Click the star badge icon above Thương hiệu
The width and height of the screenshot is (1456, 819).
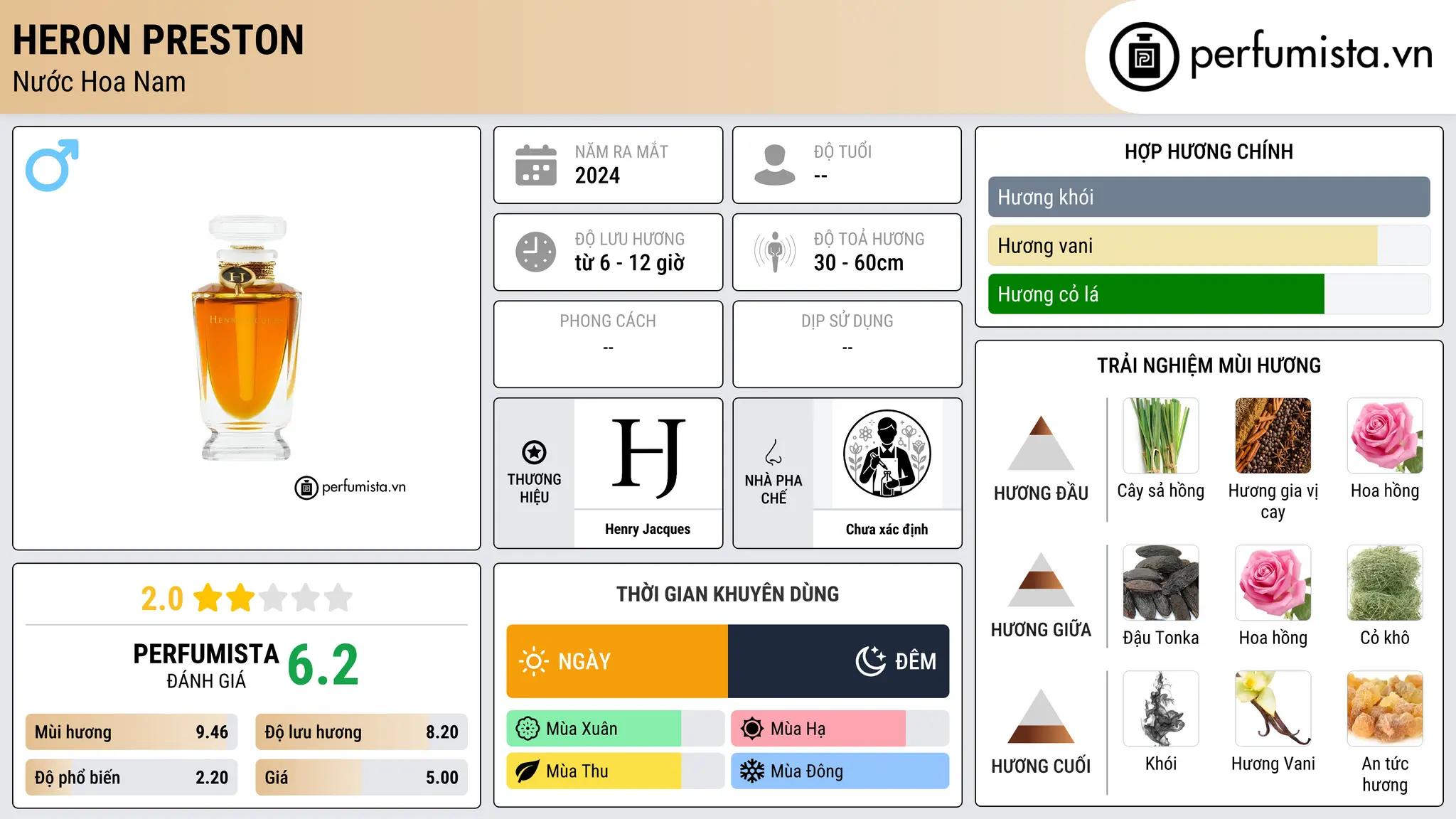pos(534,452)
